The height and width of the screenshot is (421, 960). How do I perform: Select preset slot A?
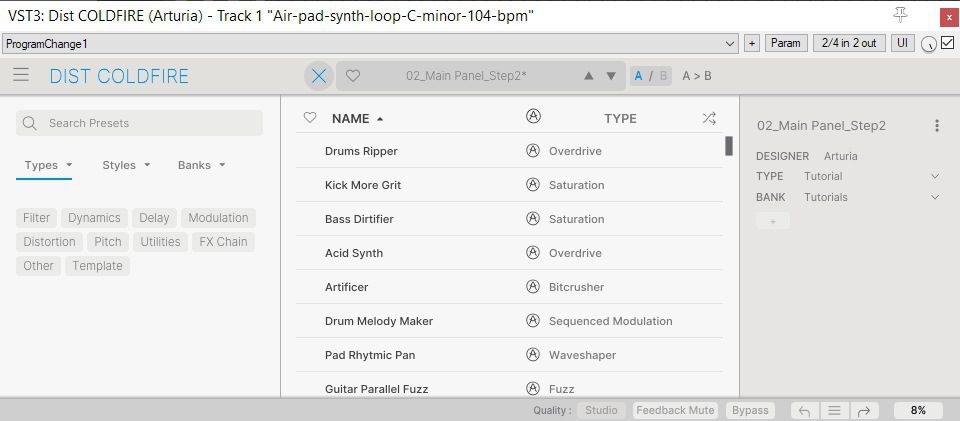click(639, 76)
